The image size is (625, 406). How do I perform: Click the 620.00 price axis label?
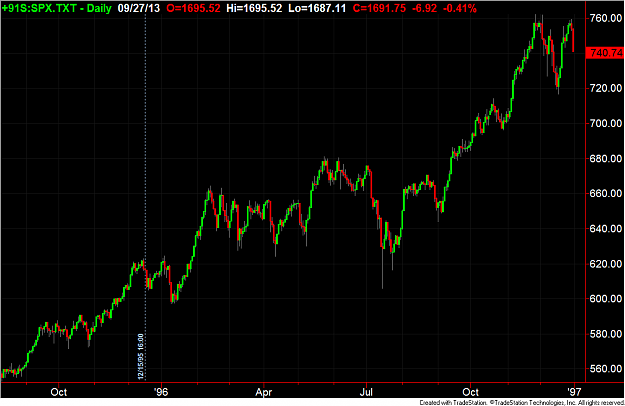pos(606,264)
